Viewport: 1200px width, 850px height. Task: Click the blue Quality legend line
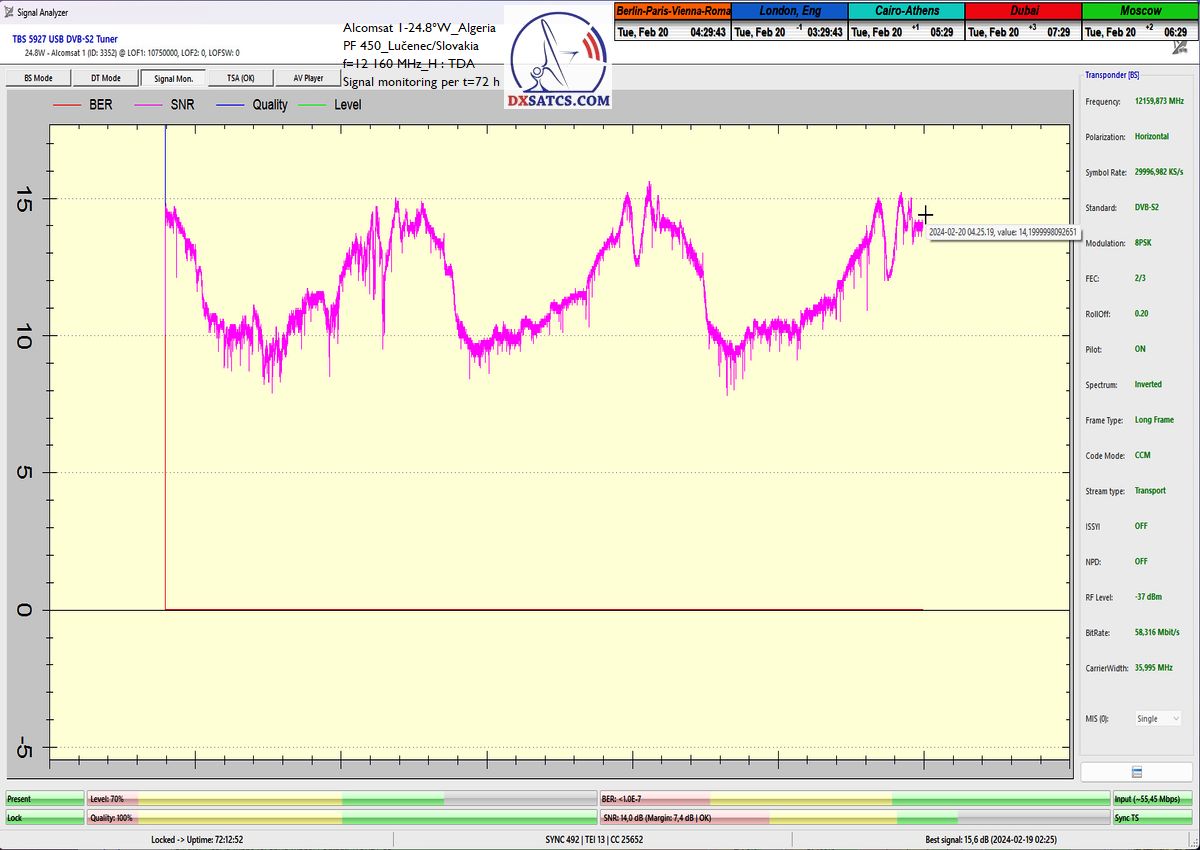(227, 104)
